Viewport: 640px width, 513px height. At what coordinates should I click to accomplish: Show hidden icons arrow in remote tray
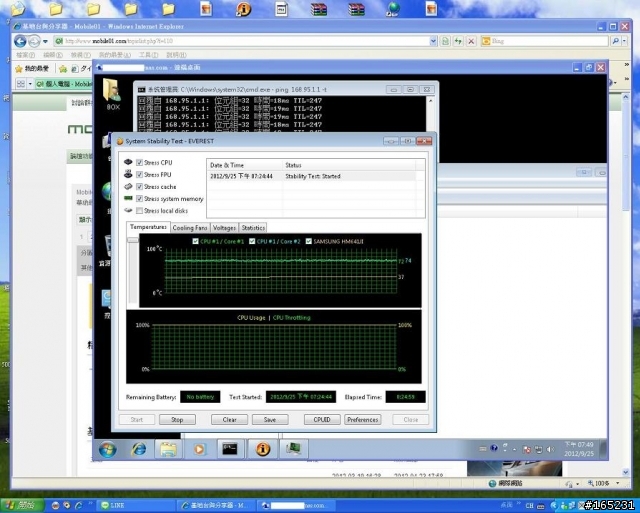pyautogui.click(x=515, y=450)
